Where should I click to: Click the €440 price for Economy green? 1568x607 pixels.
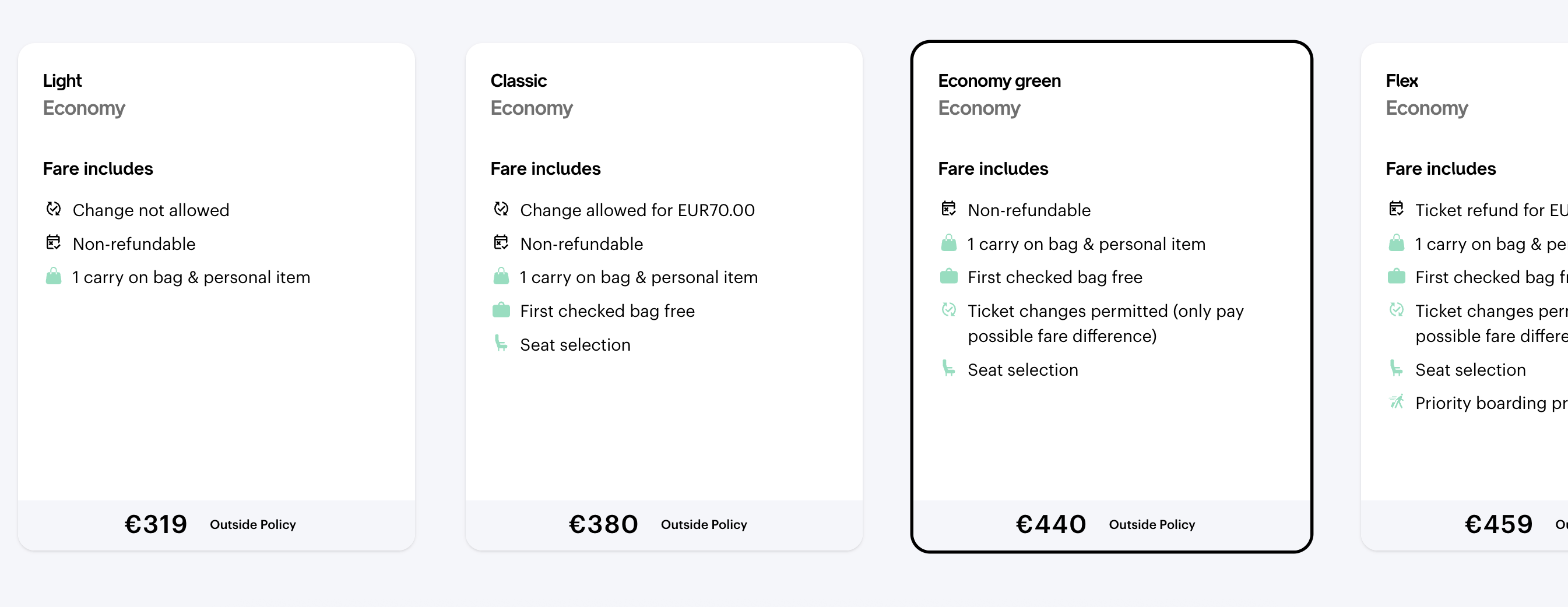(x=1050, y=524)
